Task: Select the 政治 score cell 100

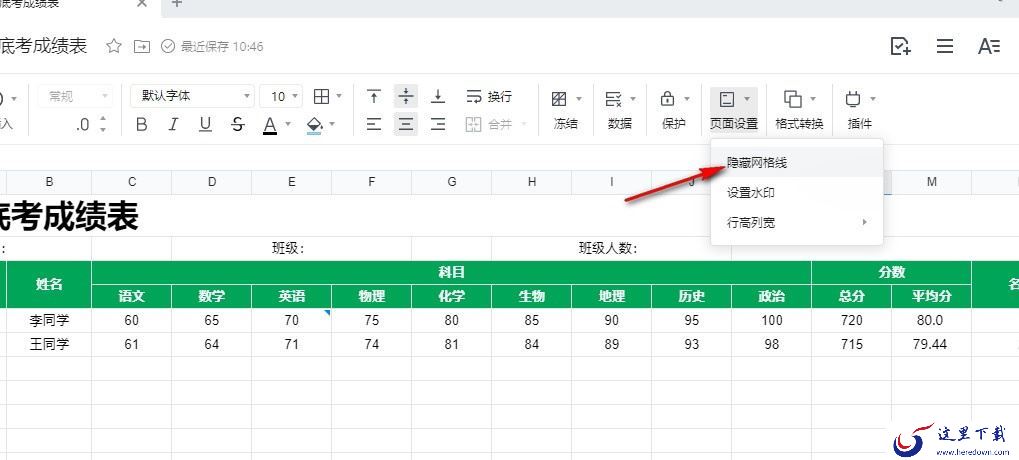Action: [x=771, y=320]
